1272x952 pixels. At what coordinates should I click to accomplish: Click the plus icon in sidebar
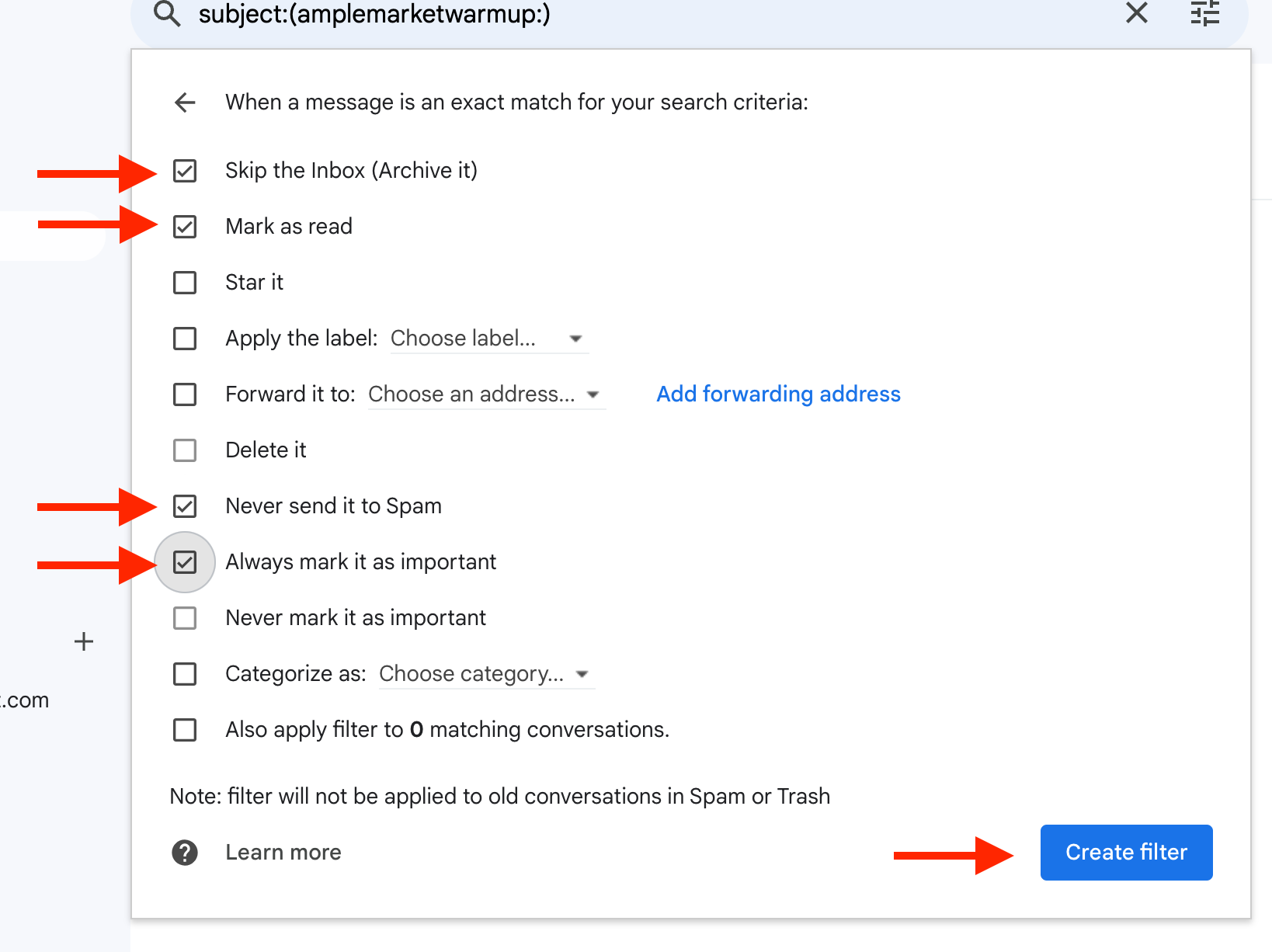pyautogui.click(x=84, y=641)
